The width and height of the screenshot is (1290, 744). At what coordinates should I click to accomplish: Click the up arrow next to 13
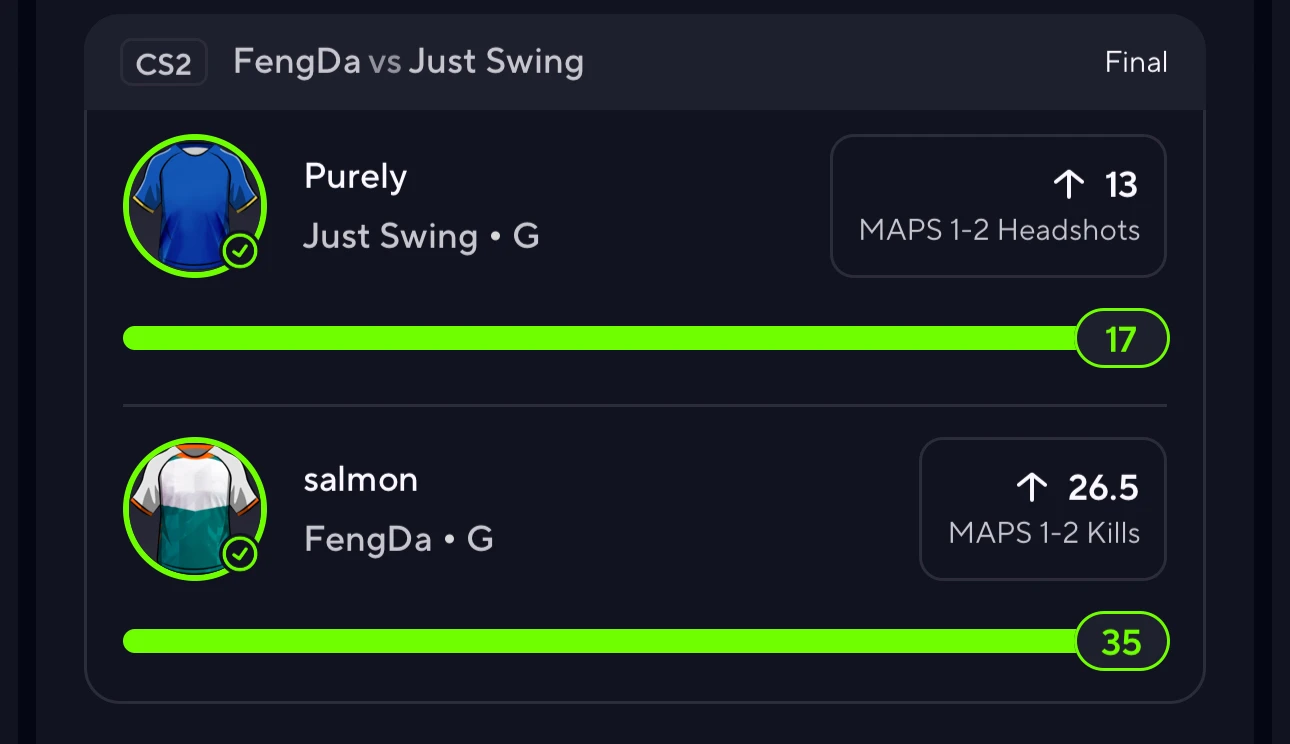tap(1069, 184)
